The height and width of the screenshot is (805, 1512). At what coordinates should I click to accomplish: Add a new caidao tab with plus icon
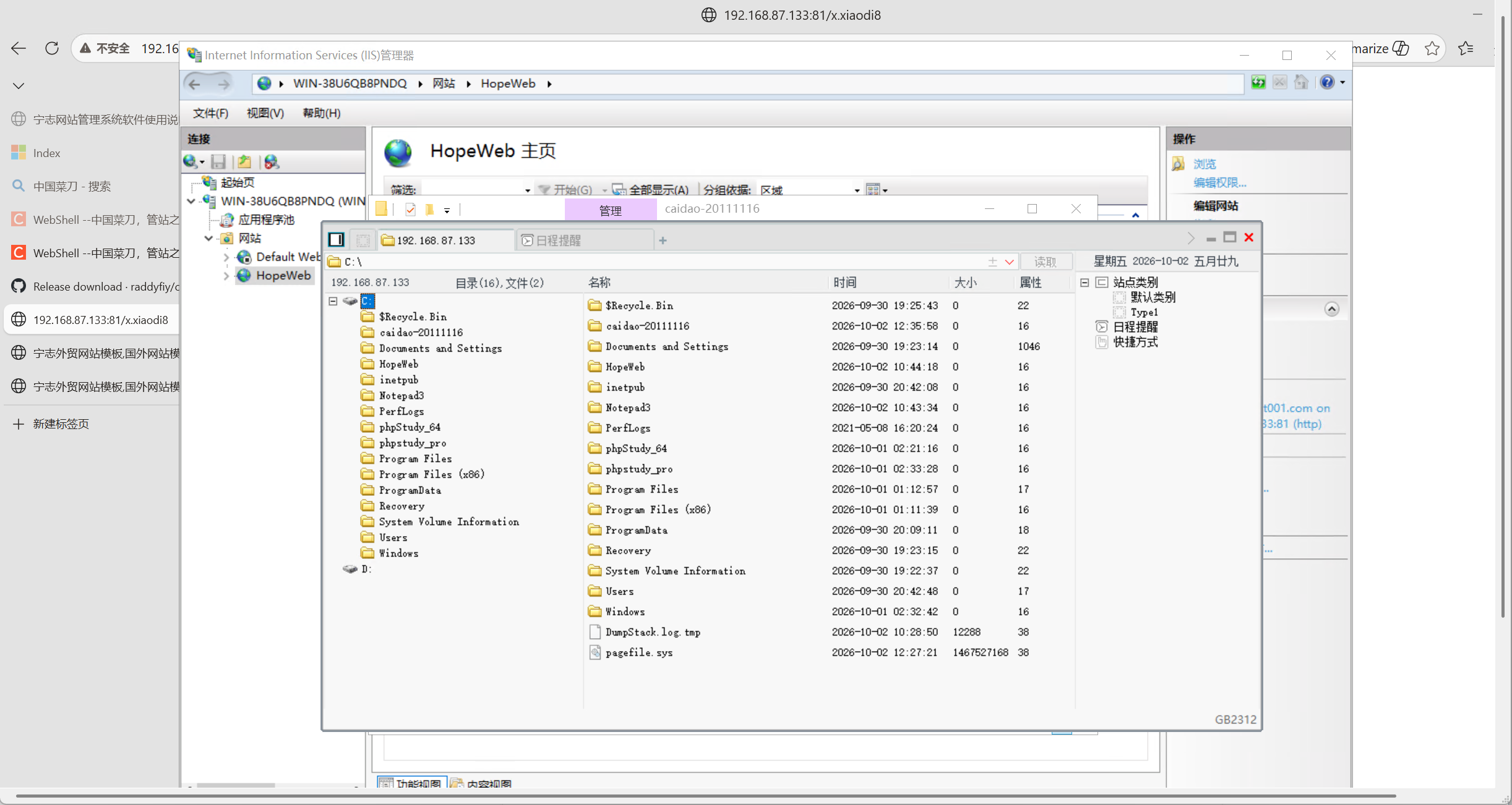coord(663,241)
